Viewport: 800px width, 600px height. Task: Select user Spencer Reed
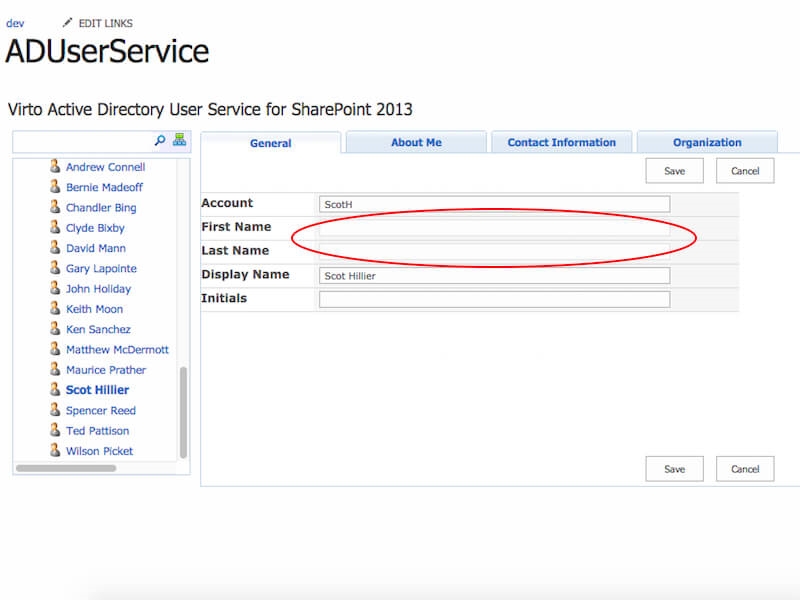pos(101,411)
